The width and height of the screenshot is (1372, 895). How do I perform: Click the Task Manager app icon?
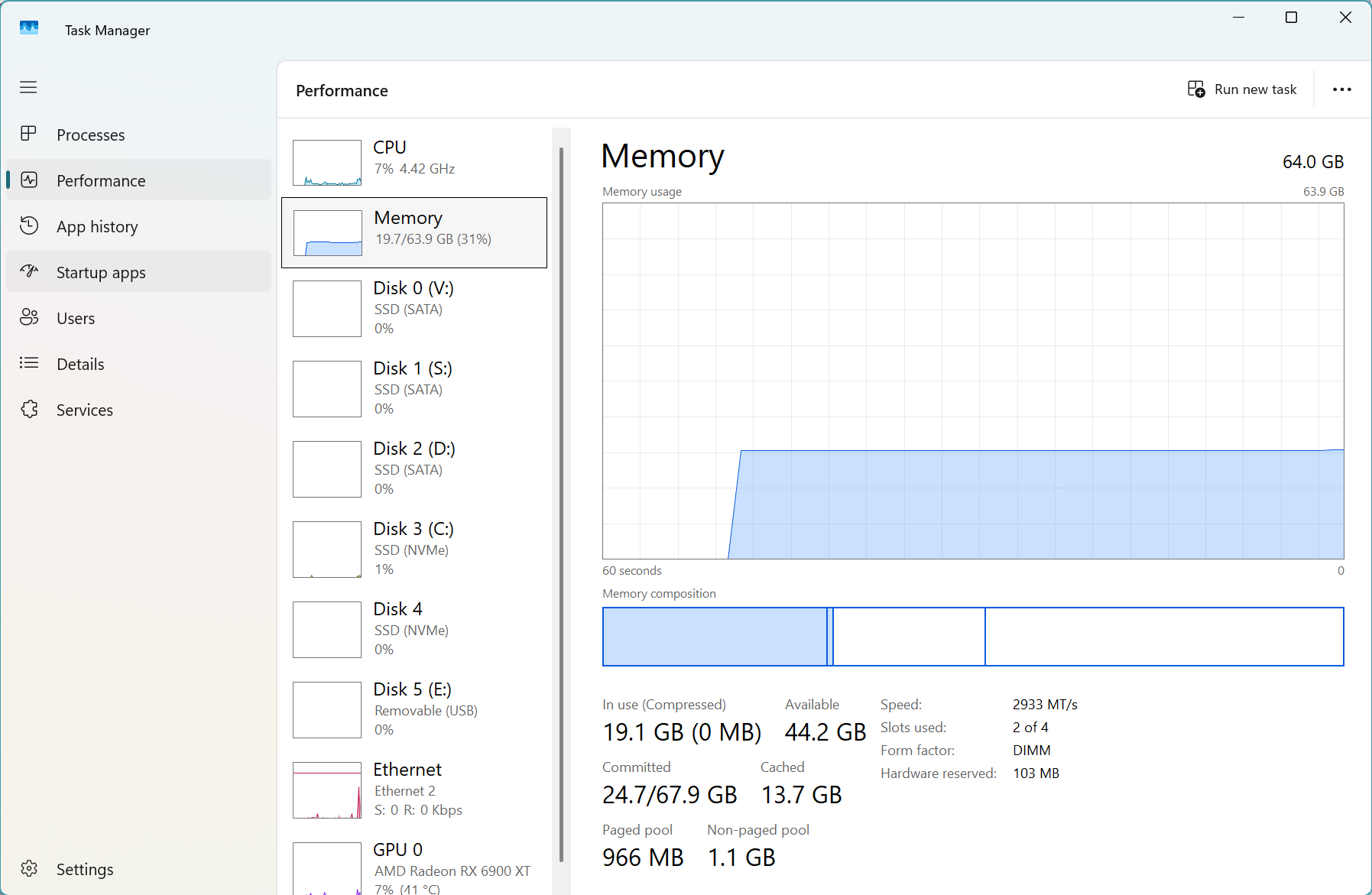click(28, 28)
